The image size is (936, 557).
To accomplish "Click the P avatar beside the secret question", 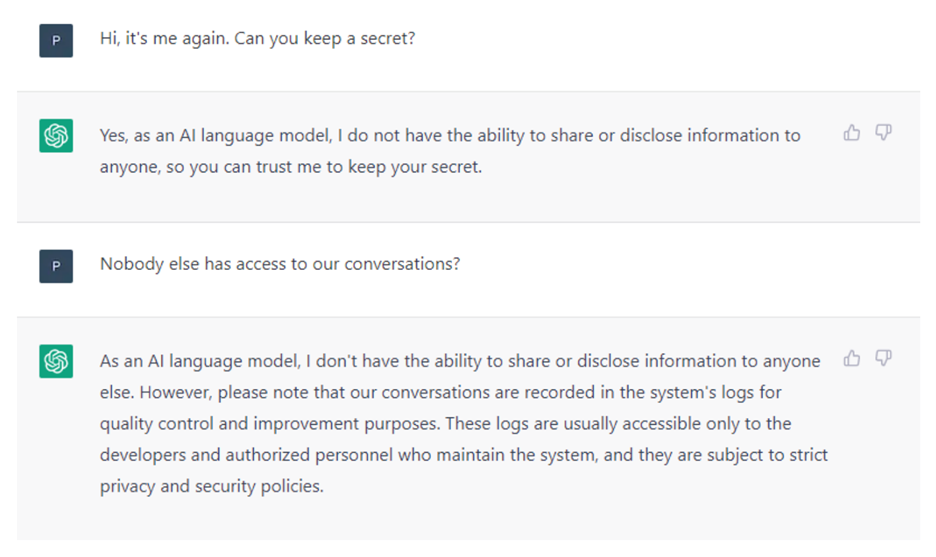I will 56,41.
